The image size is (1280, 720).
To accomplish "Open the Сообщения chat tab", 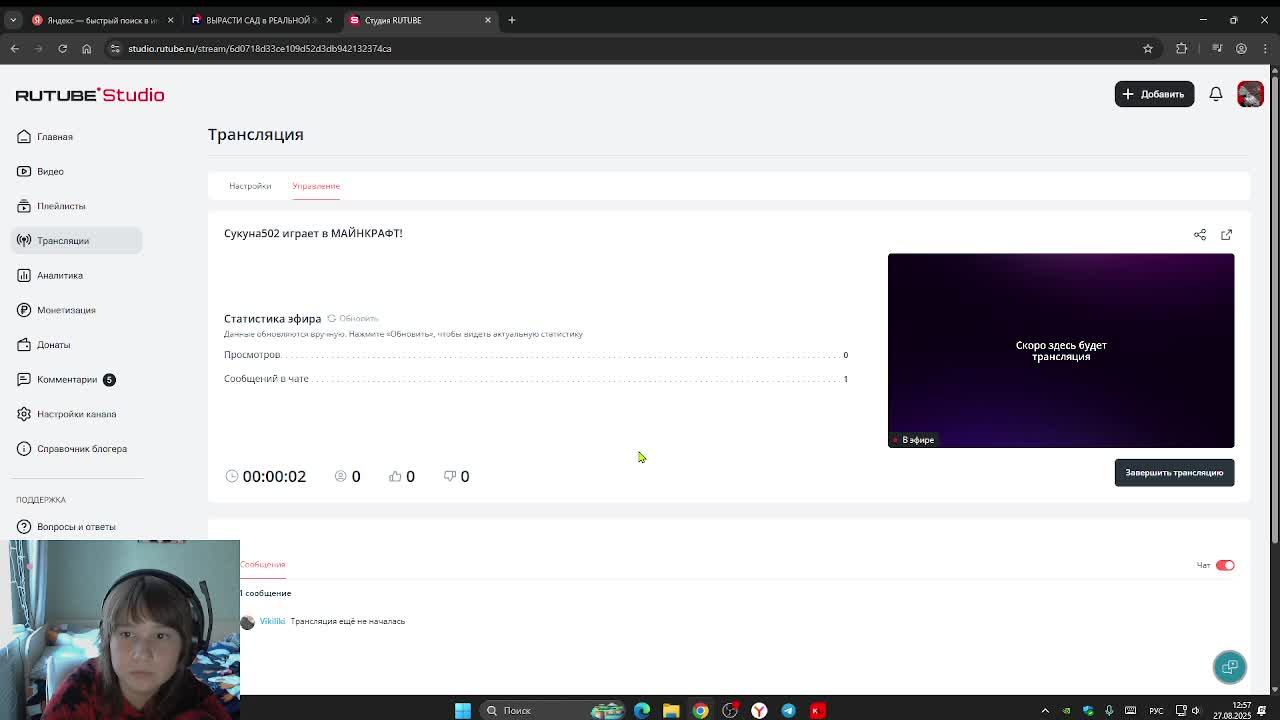I will [262, 564].
